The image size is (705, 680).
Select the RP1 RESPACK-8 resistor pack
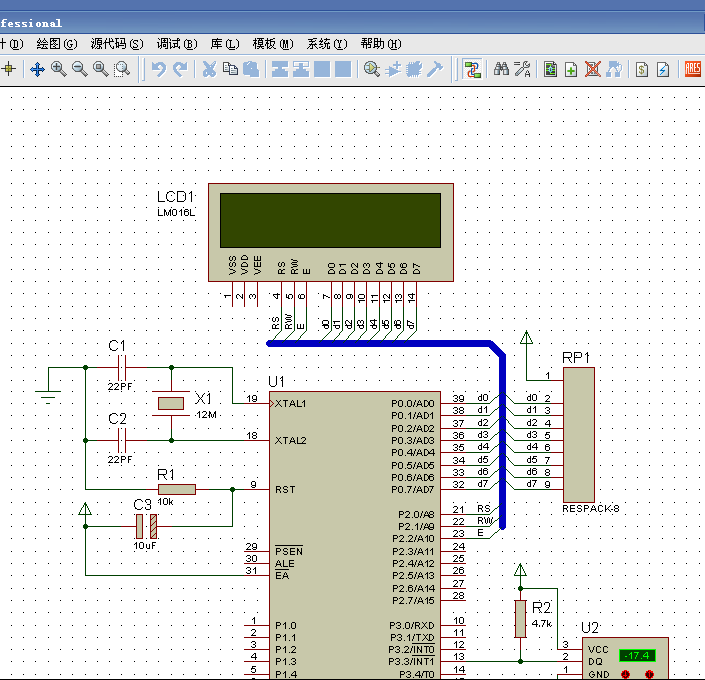(579, 435)
